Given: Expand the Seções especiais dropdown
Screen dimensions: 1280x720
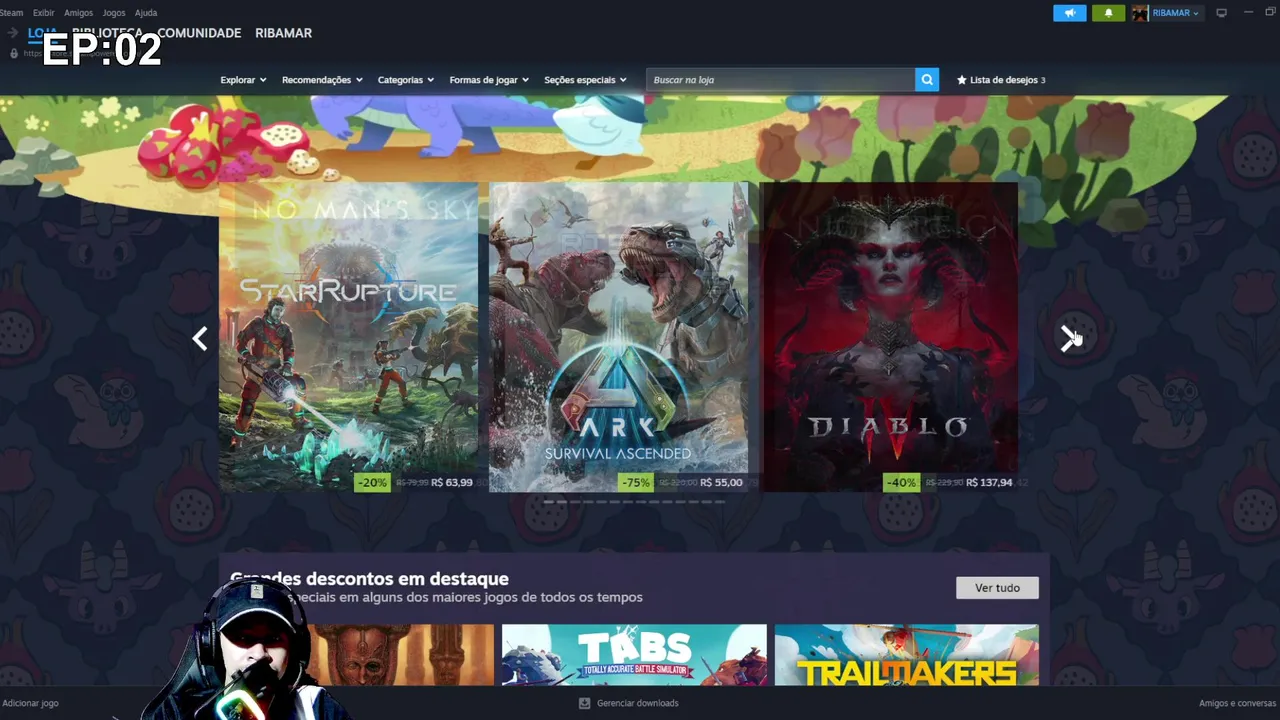Looking at the screenshot, I should (x=585, y=80).
